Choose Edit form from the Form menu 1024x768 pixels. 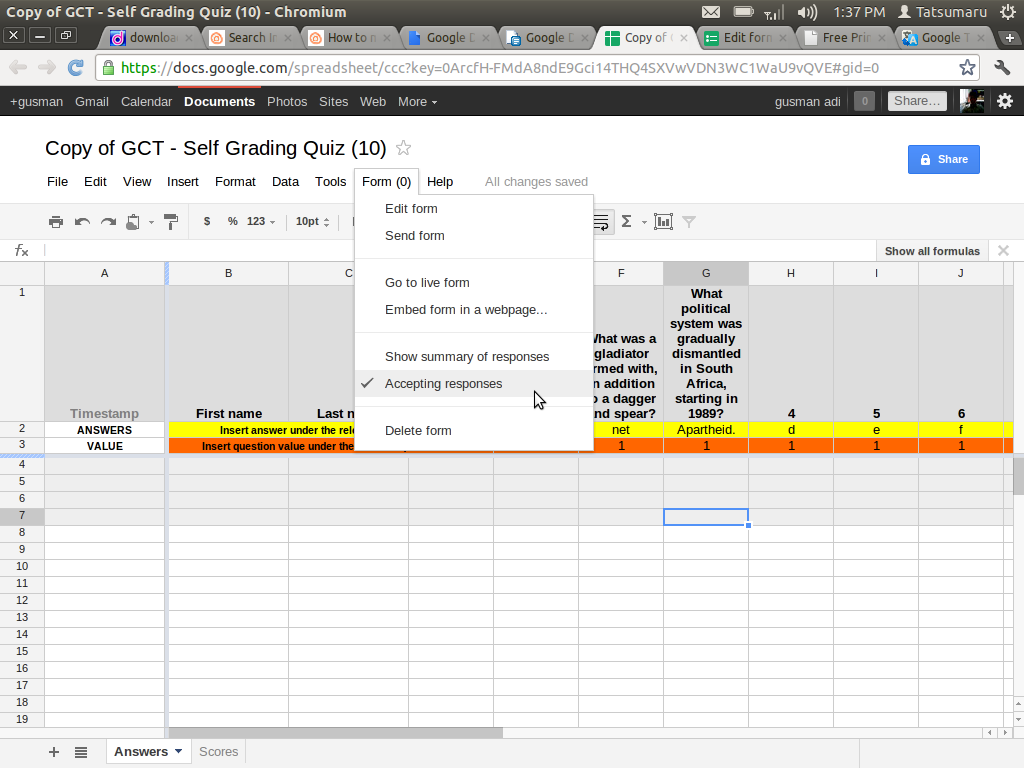pyautogui.click(x=411, y=209)
